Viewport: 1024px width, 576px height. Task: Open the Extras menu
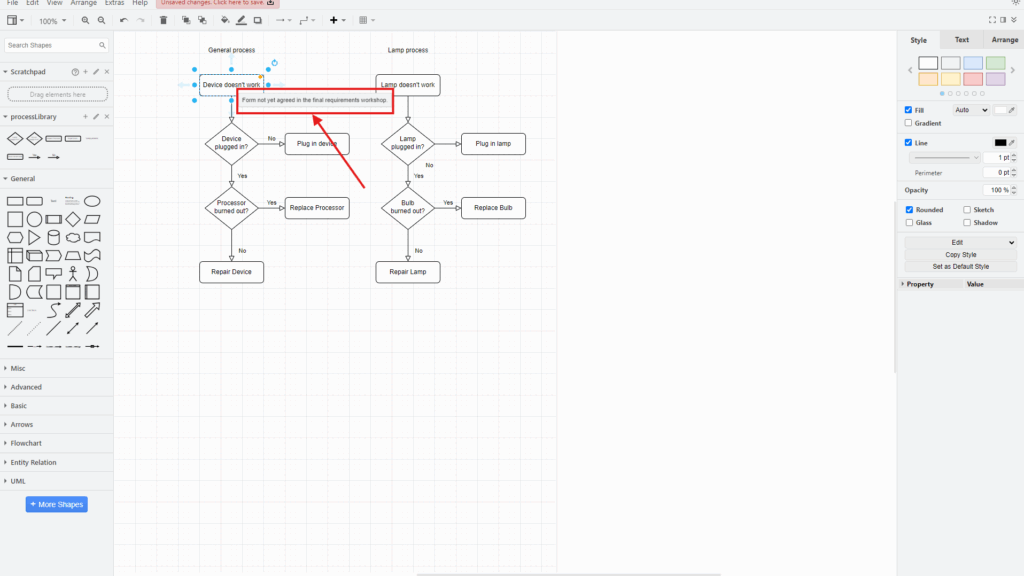click(114, 3)
